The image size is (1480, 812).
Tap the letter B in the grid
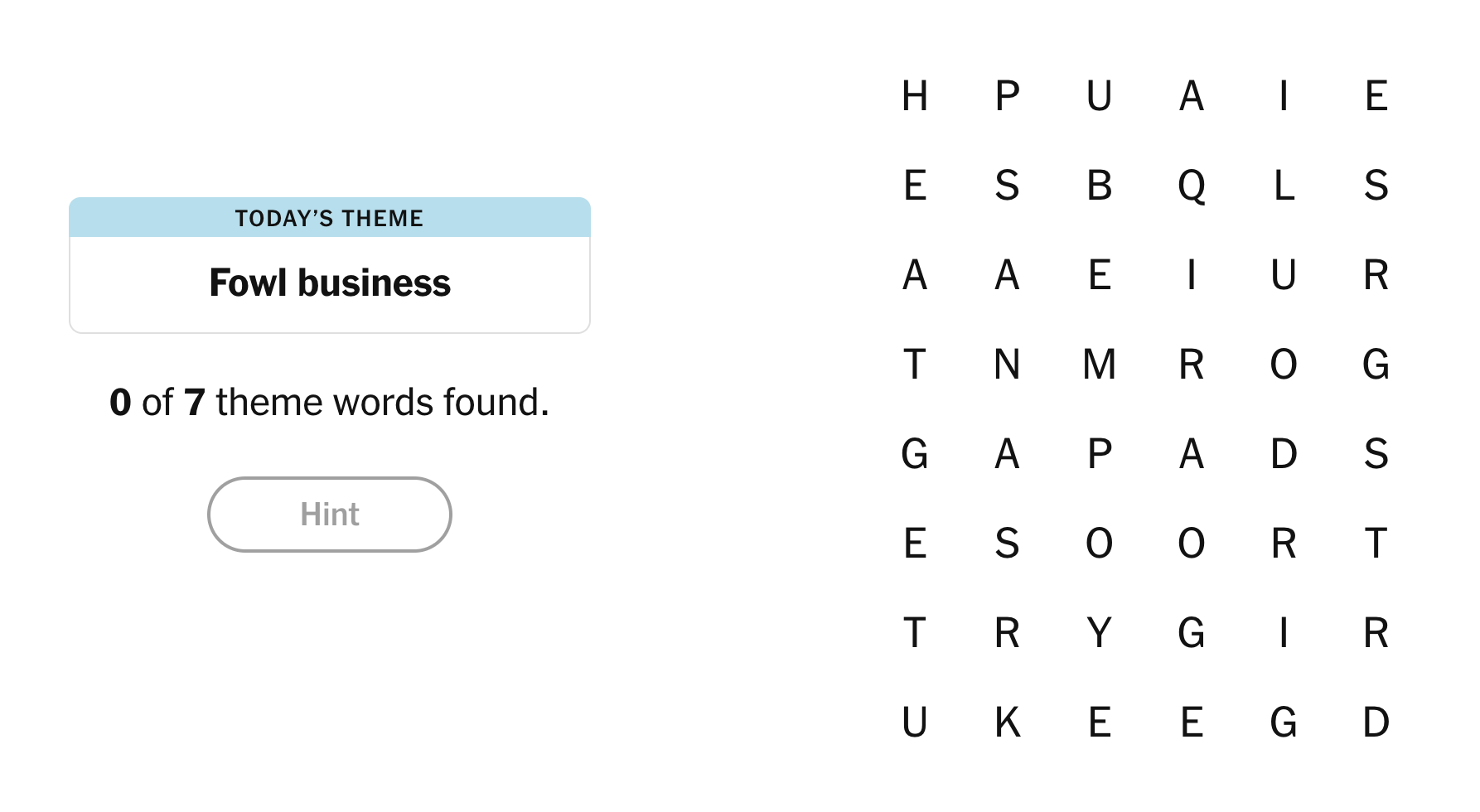click(1100, 186)
